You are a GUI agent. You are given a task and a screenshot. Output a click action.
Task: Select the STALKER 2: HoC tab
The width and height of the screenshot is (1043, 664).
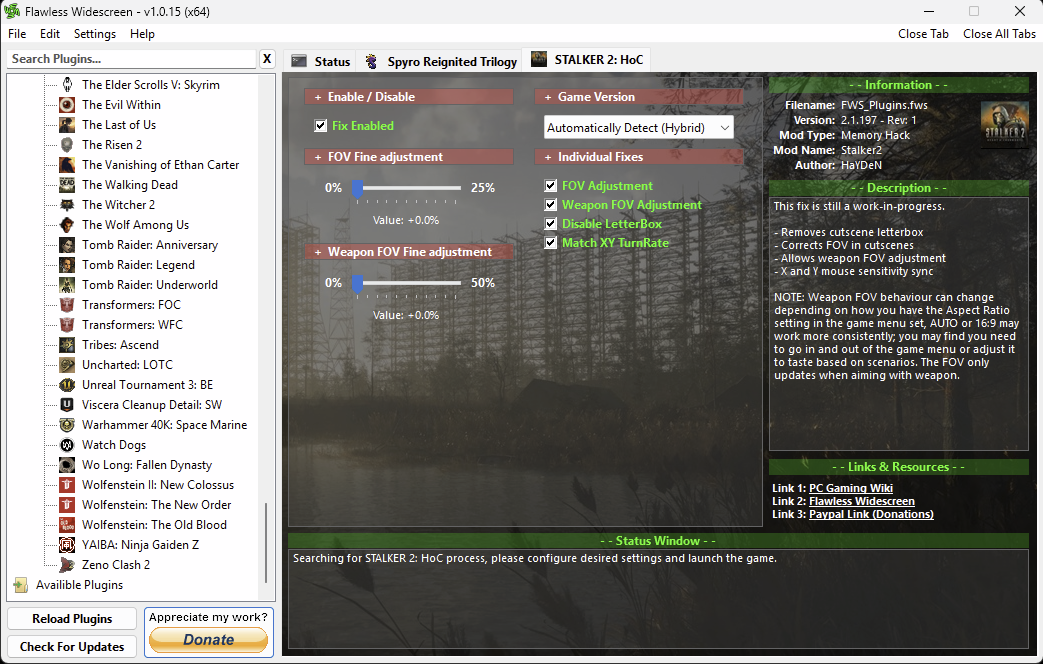coord(587,60)
